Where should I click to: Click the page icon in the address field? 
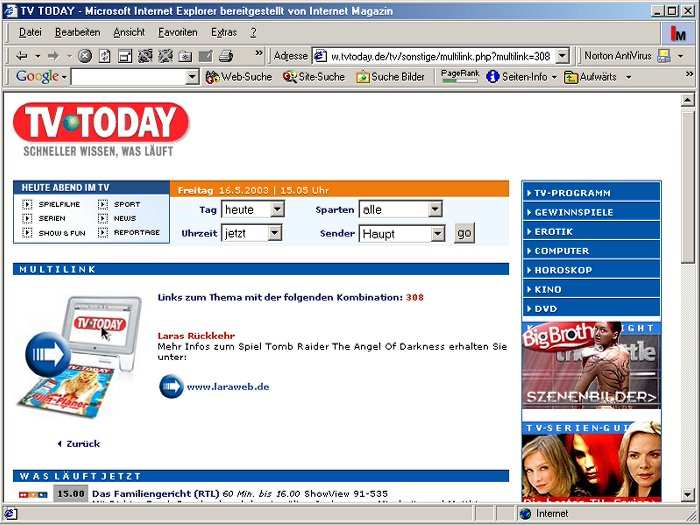[x=320, y=56]
